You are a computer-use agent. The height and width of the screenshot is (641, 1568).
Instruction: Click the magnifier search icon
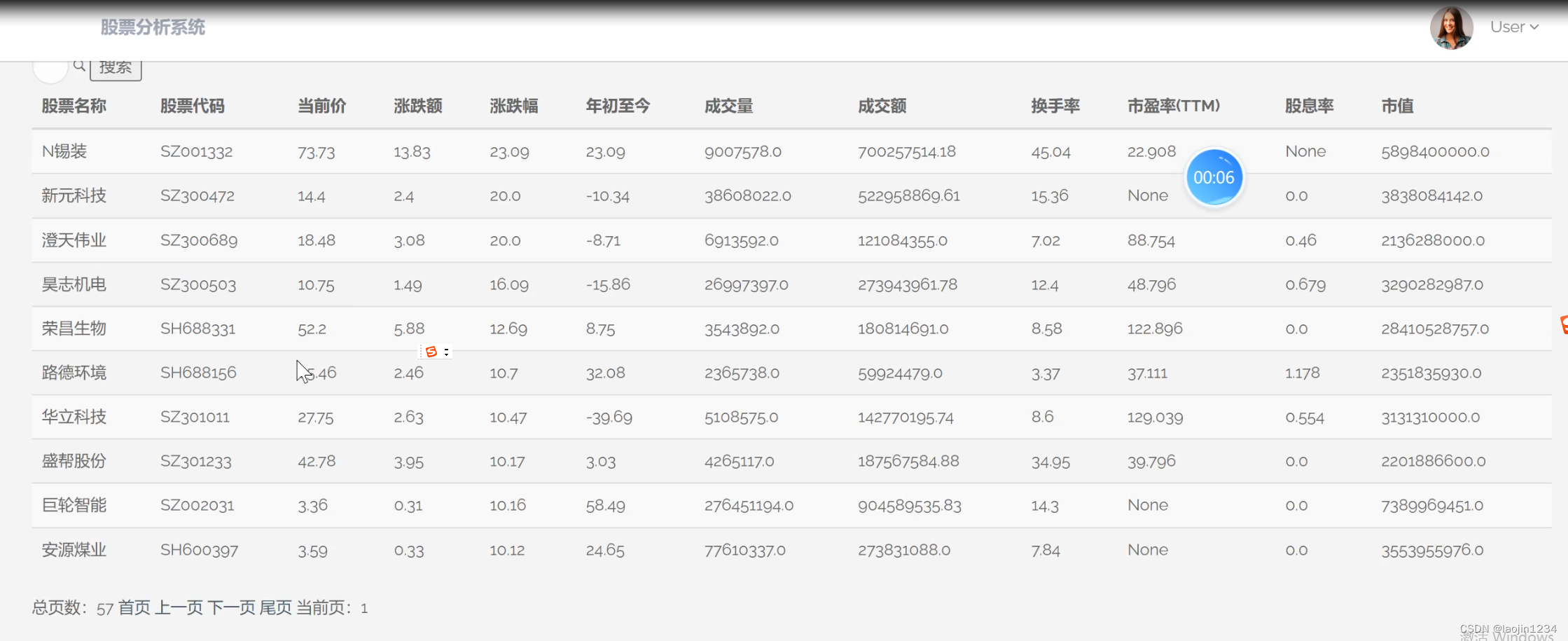(x=79, y=67)
